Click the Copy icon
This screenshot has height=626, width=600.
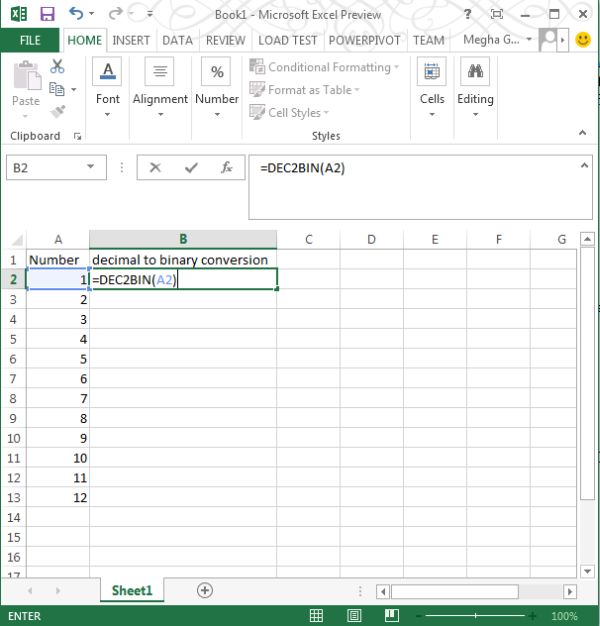coord(56,89)
